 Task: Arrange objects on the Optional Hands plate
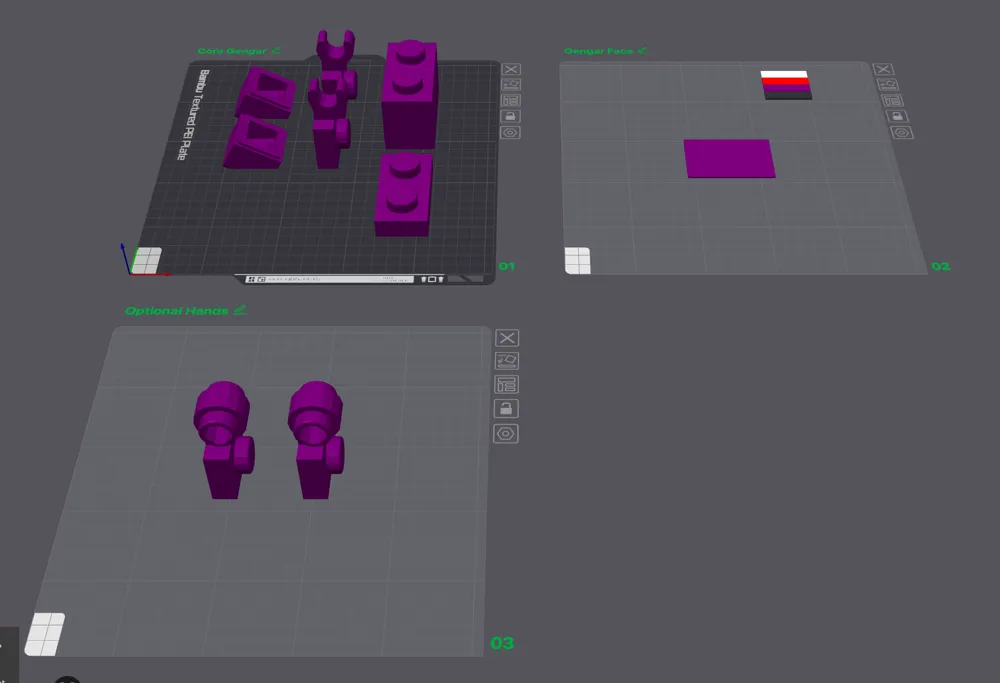coord(506,385)
